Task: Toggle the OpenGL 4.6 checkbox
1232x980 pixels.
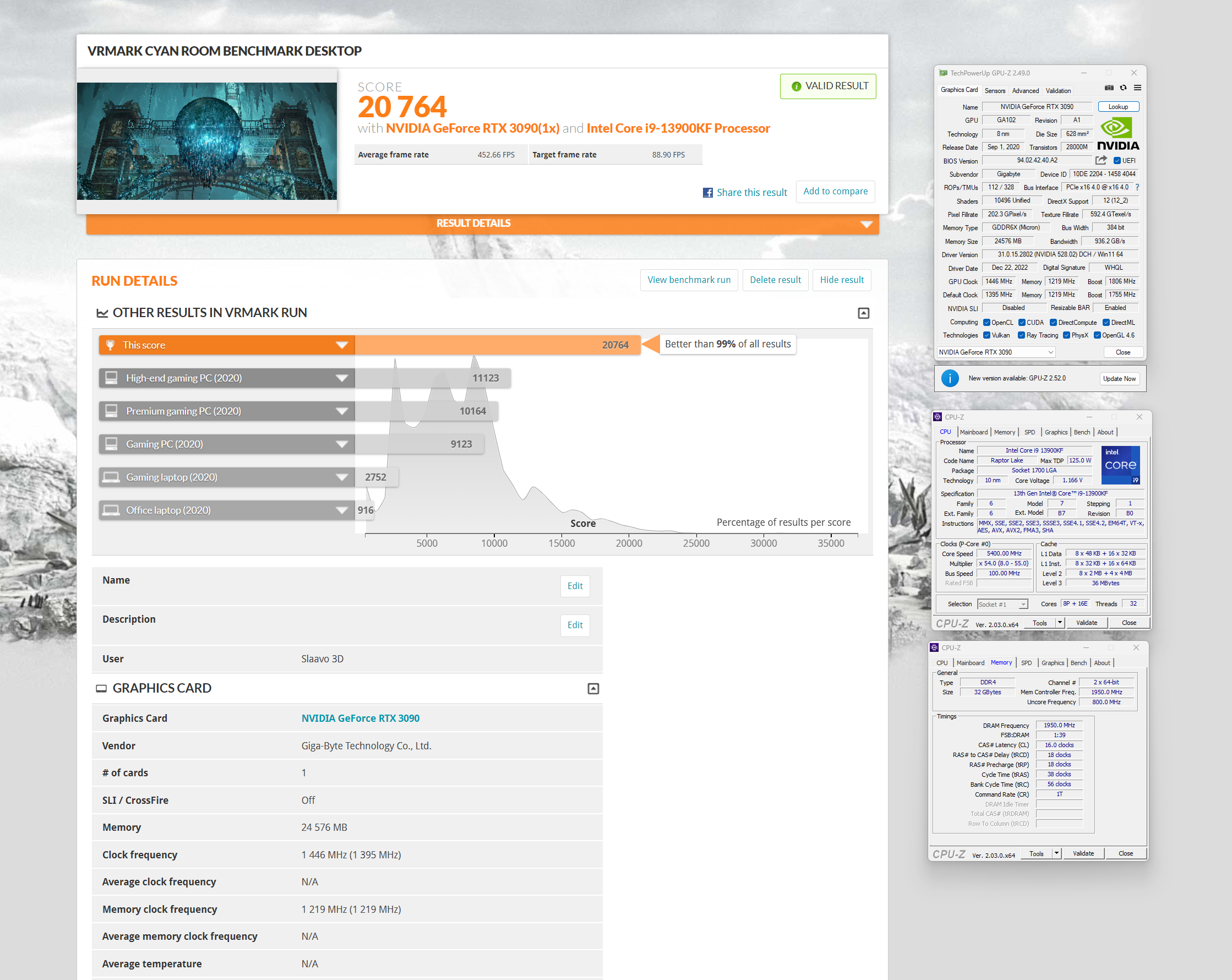Action: [x=1097, y=335]
